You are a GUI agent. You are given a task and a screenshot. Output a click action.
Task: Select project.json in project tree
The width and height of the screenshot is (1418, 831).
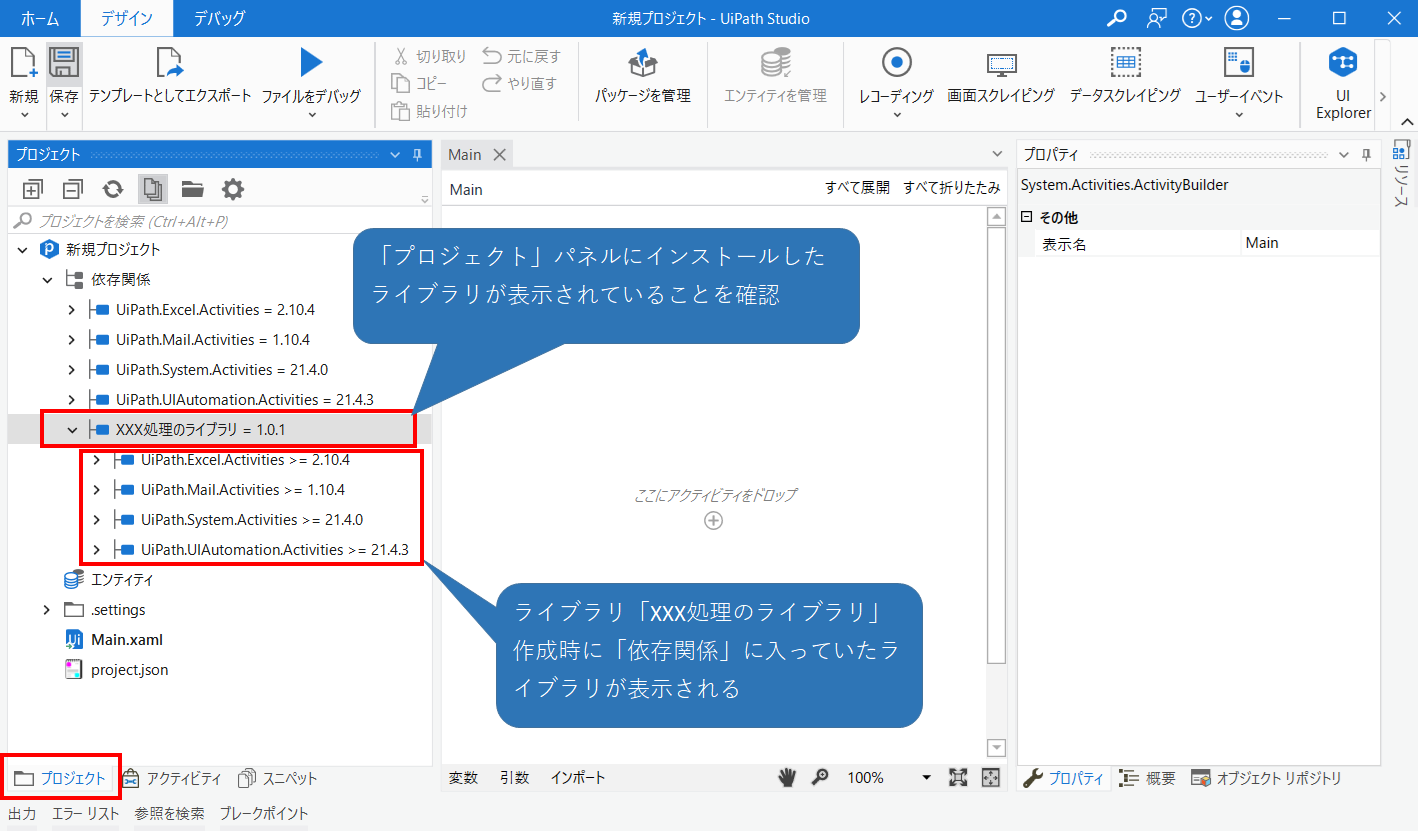pyautogui.click(x=129, y=670)
